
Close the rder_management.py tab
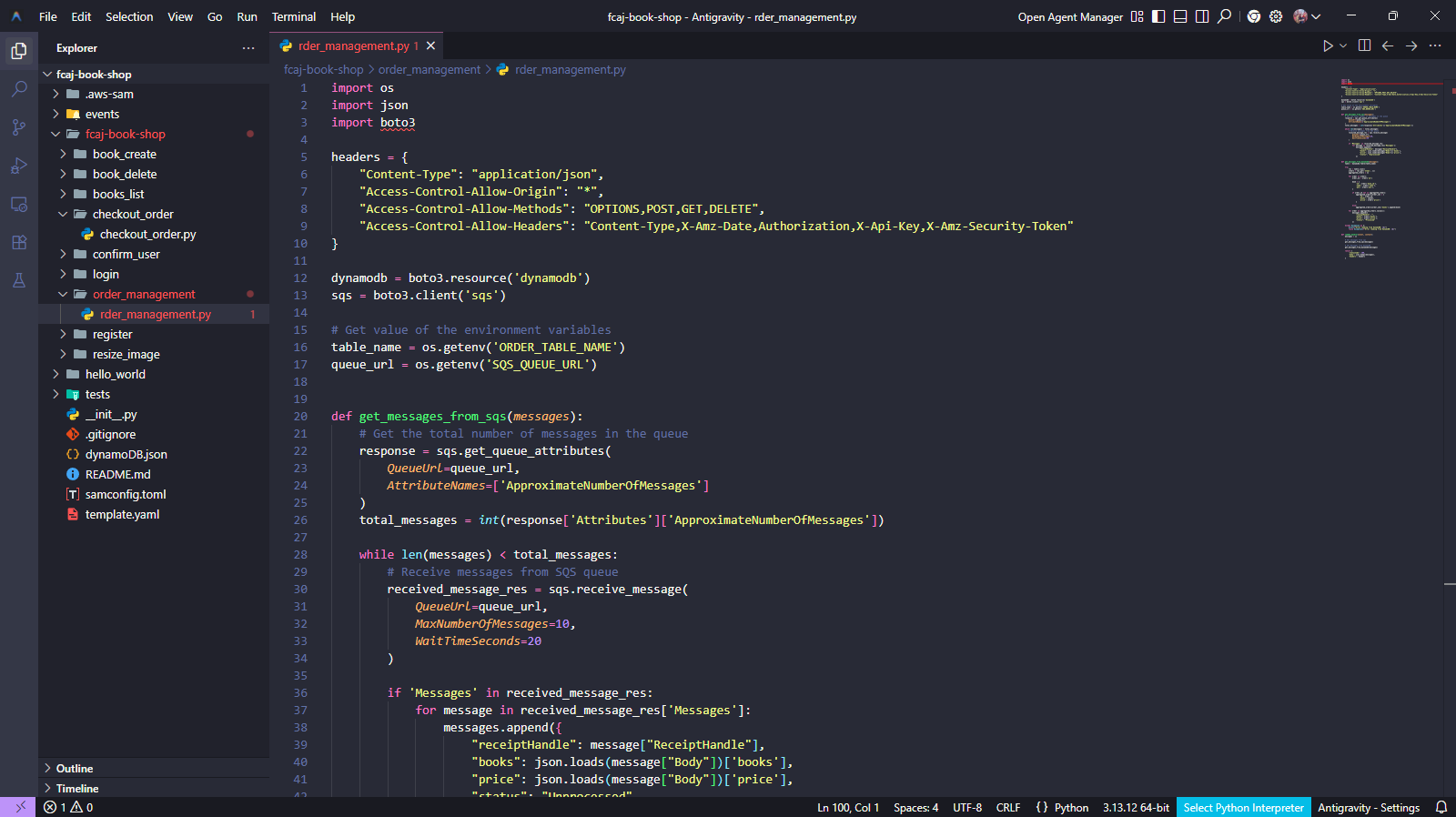(x=430, y=45)
